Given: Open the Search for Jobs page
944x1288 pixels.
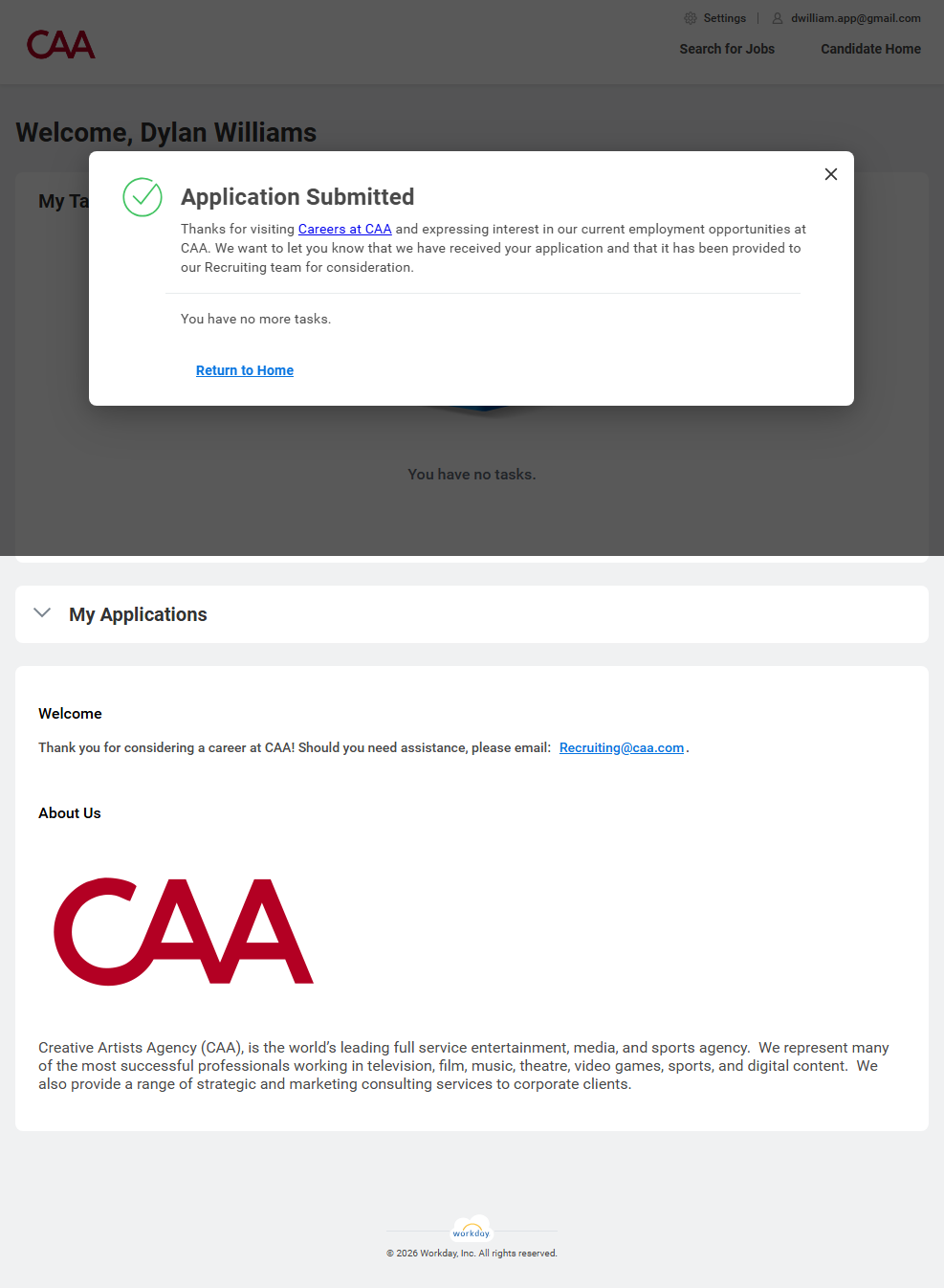Looking at the screenshot, I should click(727, 49).
